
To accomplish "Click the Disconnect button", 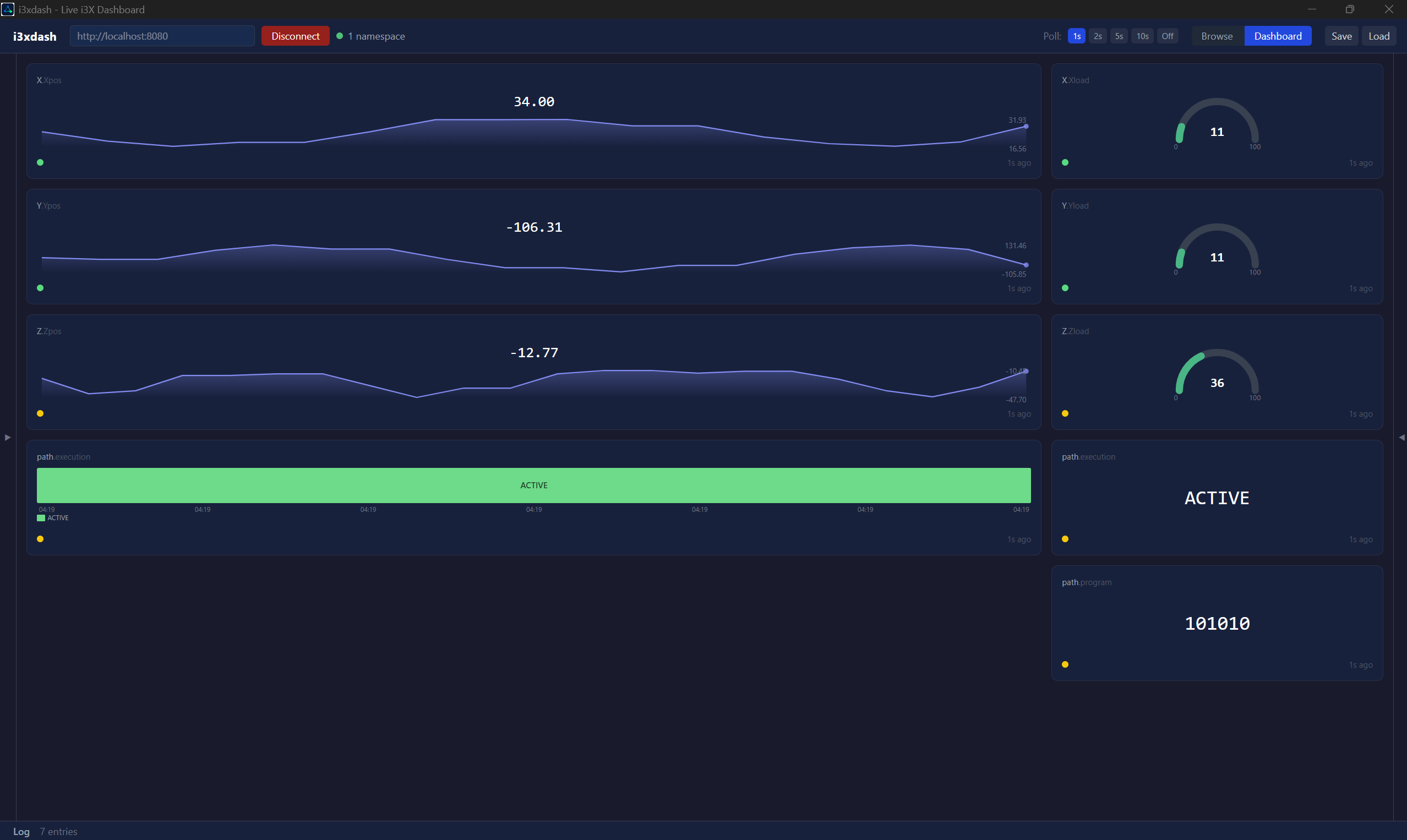I will (x=295, y=36).
